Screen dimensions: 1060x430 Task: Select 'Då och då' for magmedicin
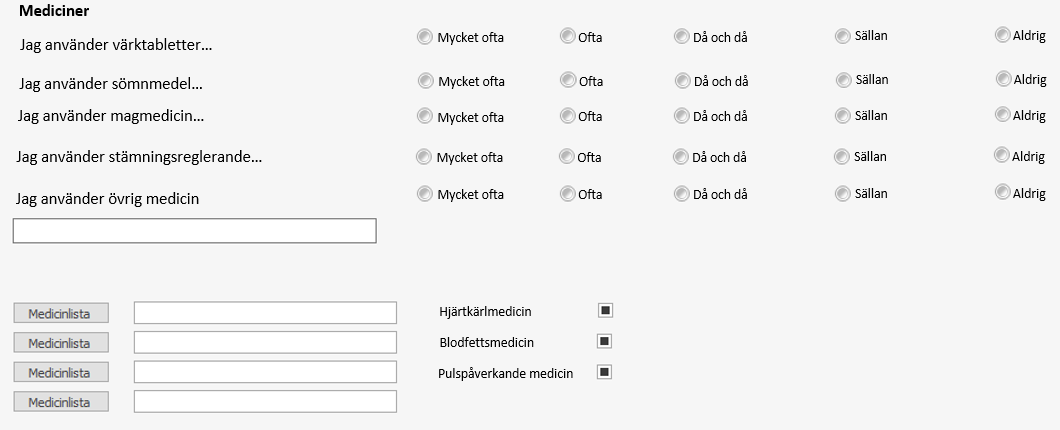pyautogui.click(x=681, y=116)
